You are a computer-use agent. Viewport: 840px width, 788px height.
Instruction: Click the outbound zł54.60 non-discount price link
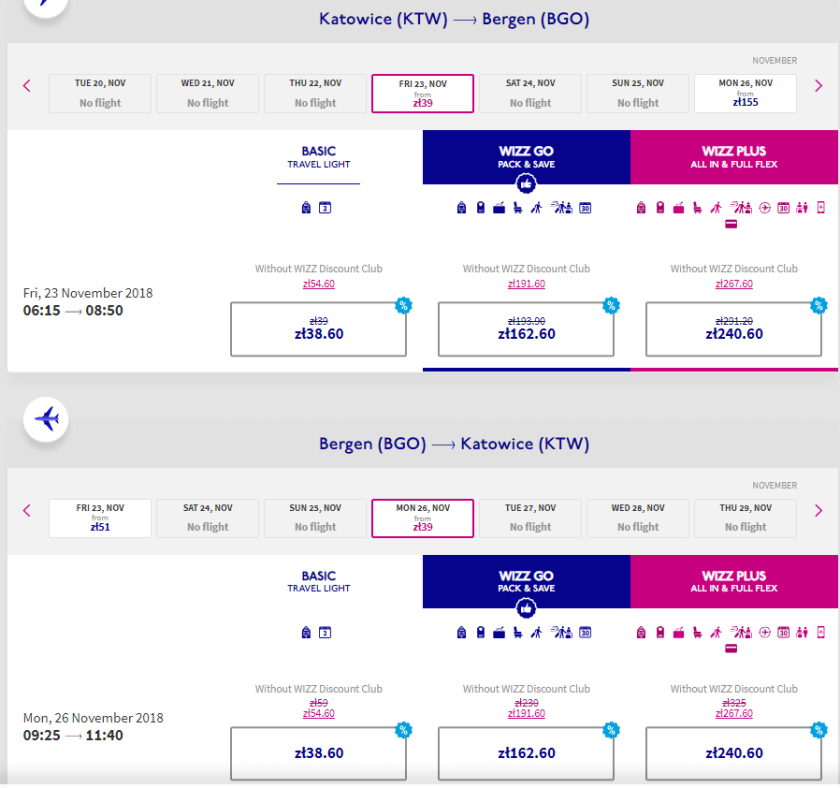click(x=318, y=284)
